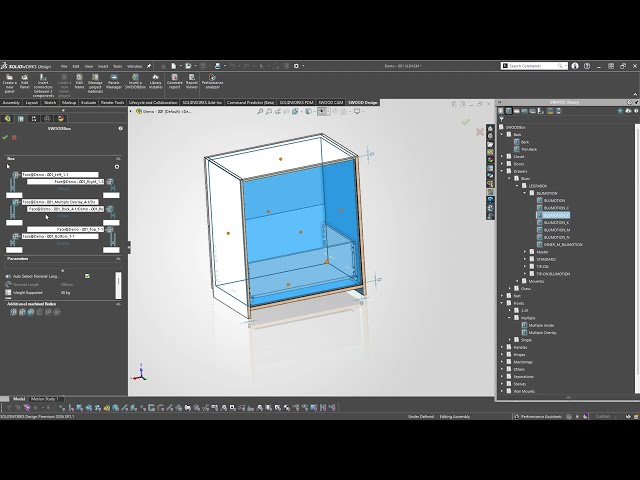
Task: Collapse the Parameters section
Action: click(118, 259)
